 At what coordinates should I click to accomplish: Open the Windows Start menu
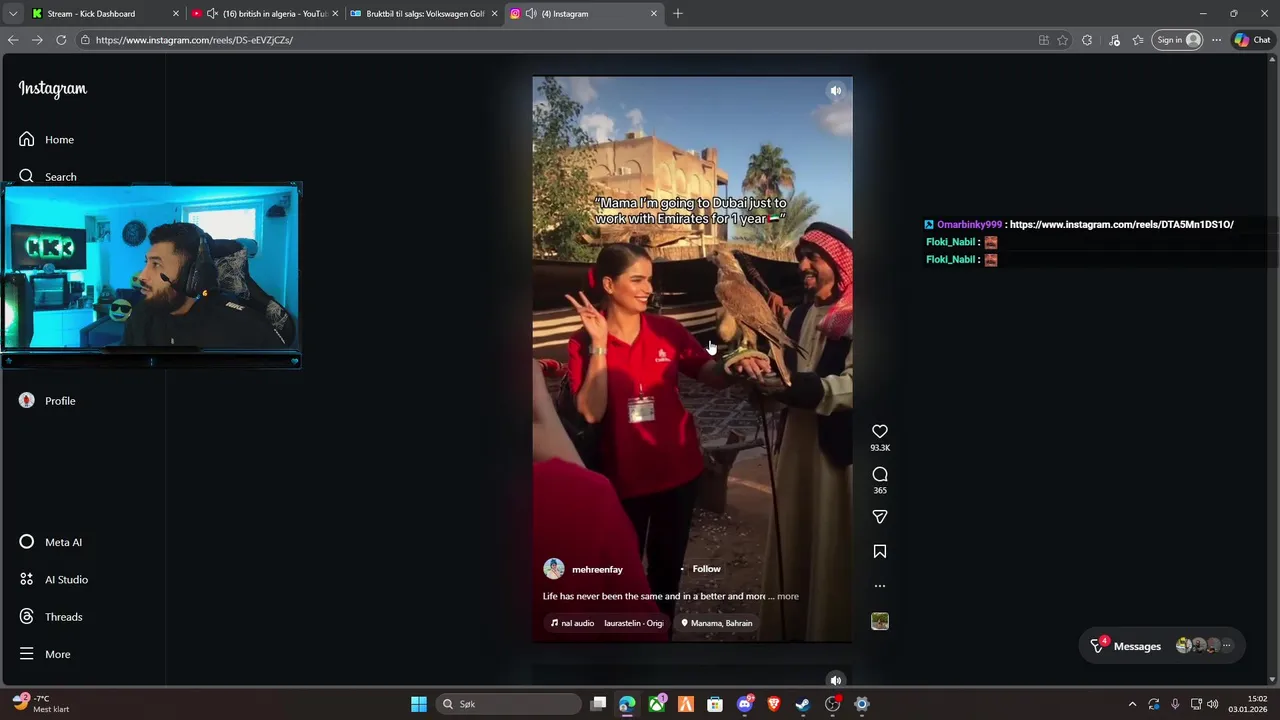point(419,704)
